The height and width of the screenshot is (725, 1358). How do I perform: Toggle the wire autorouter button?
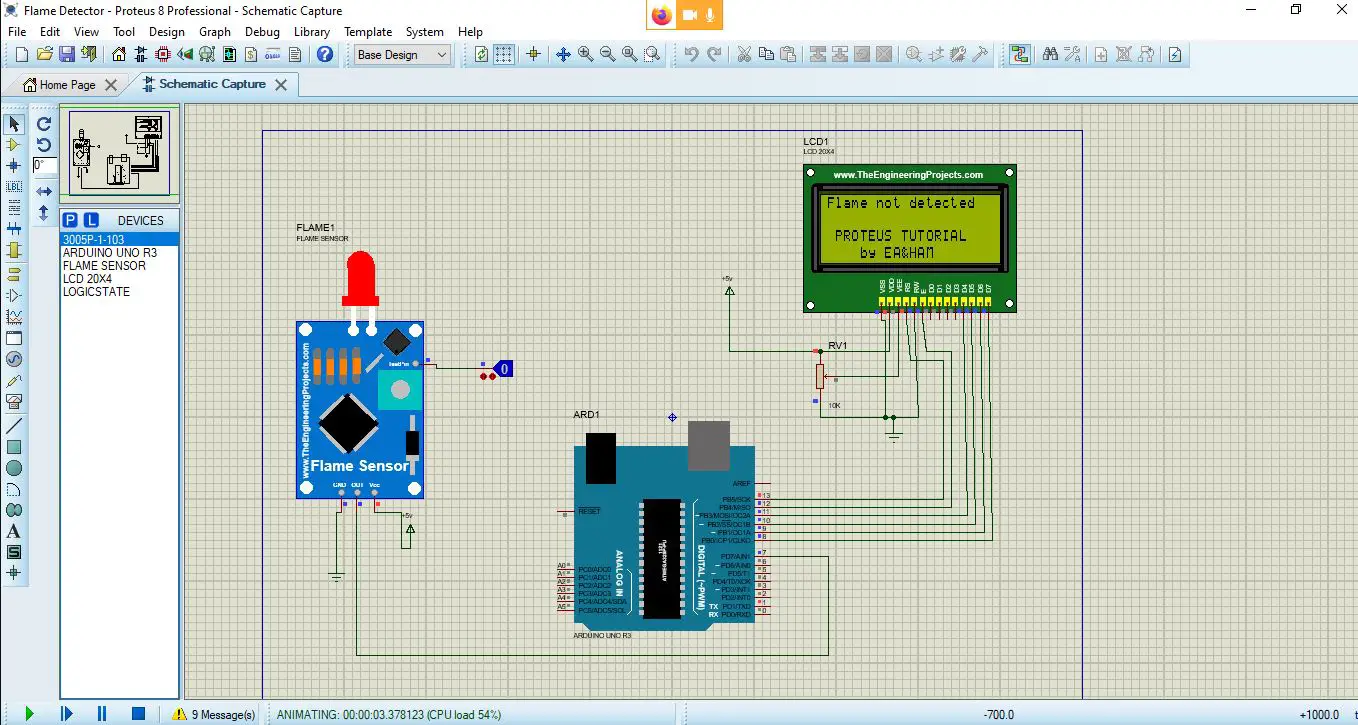coord(1019,55)
